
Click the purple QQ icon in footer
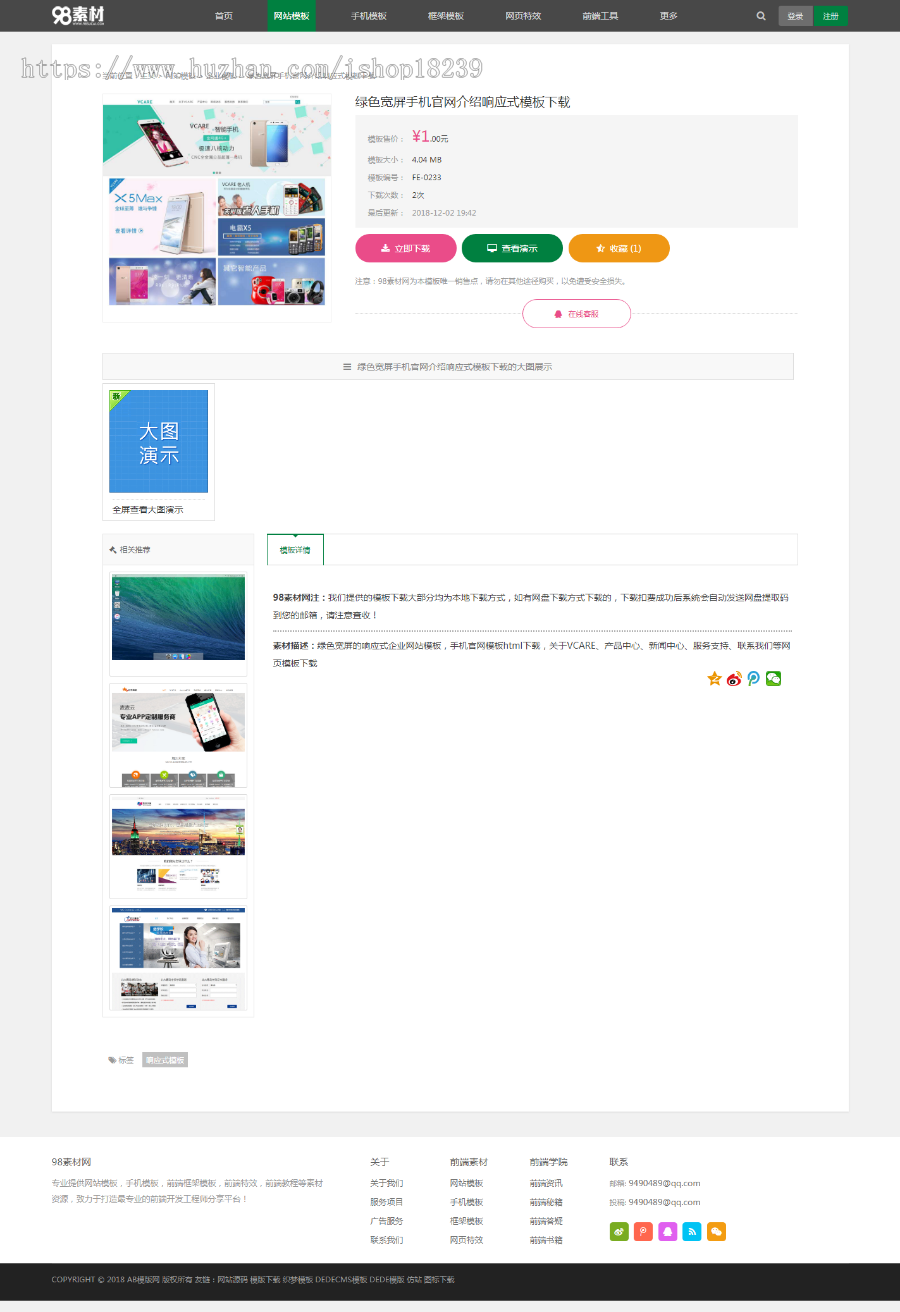tap(667, 1232)
